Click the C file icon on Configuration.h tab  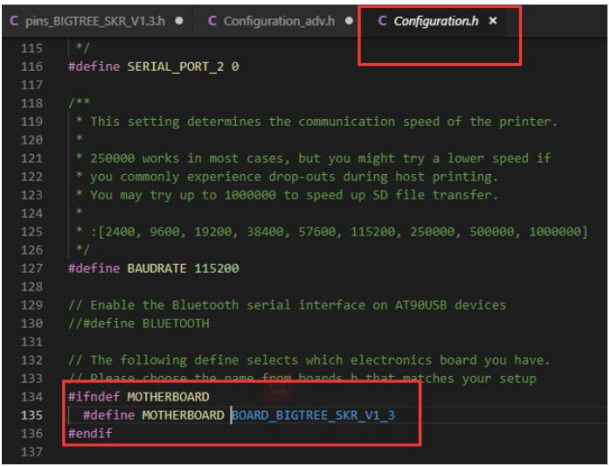(382, 20)
